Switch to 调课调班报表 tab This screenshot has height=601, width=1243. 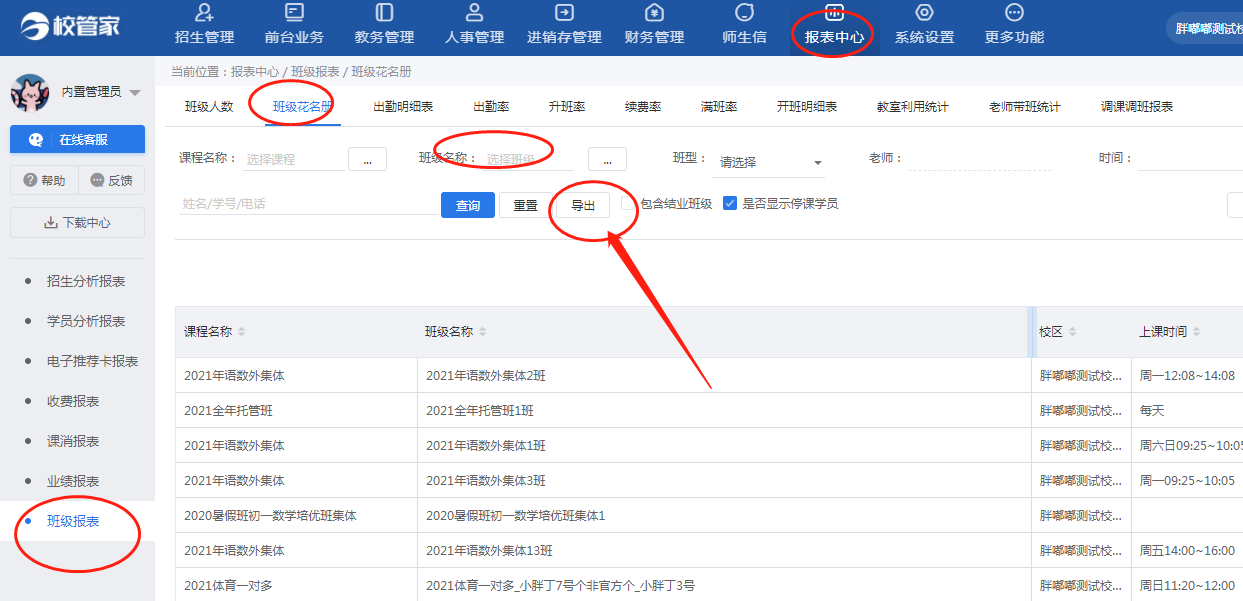(x=1137, y=107)
